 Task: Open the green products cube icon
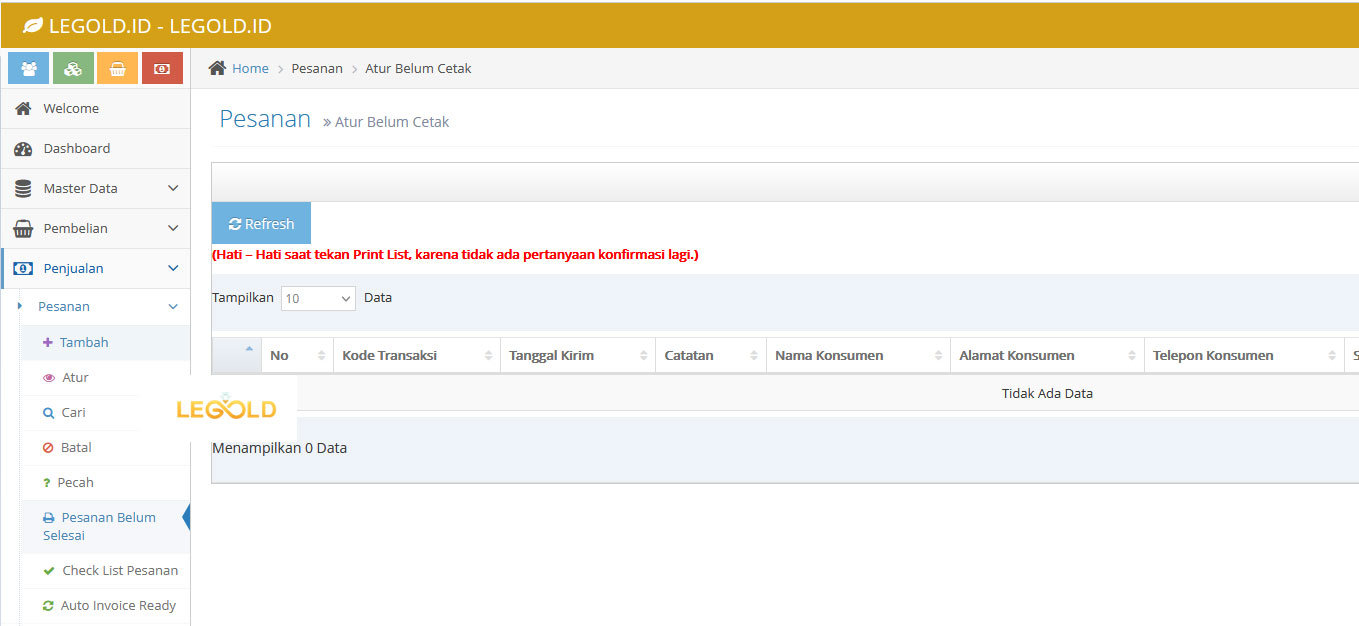tap(73, 68)
